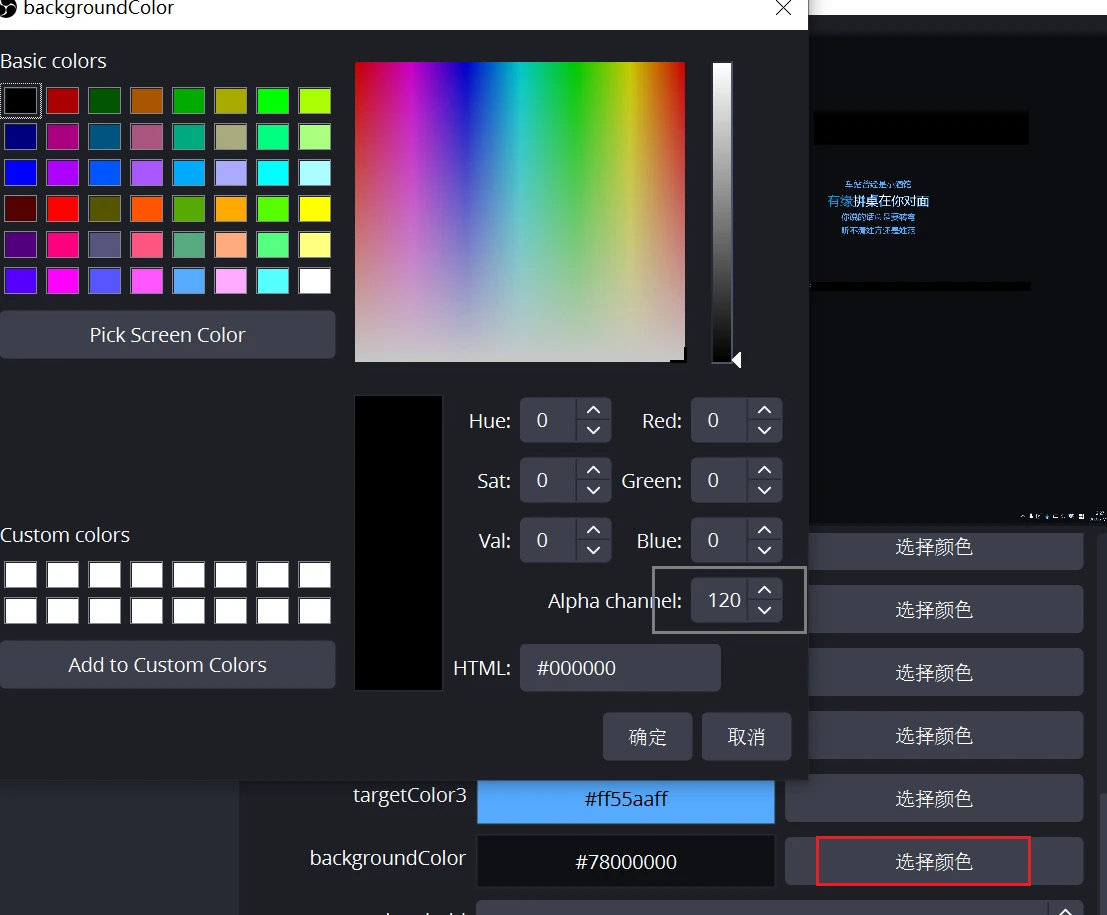Decrease the Sat value with down arrow

click(x=594, y=490)
